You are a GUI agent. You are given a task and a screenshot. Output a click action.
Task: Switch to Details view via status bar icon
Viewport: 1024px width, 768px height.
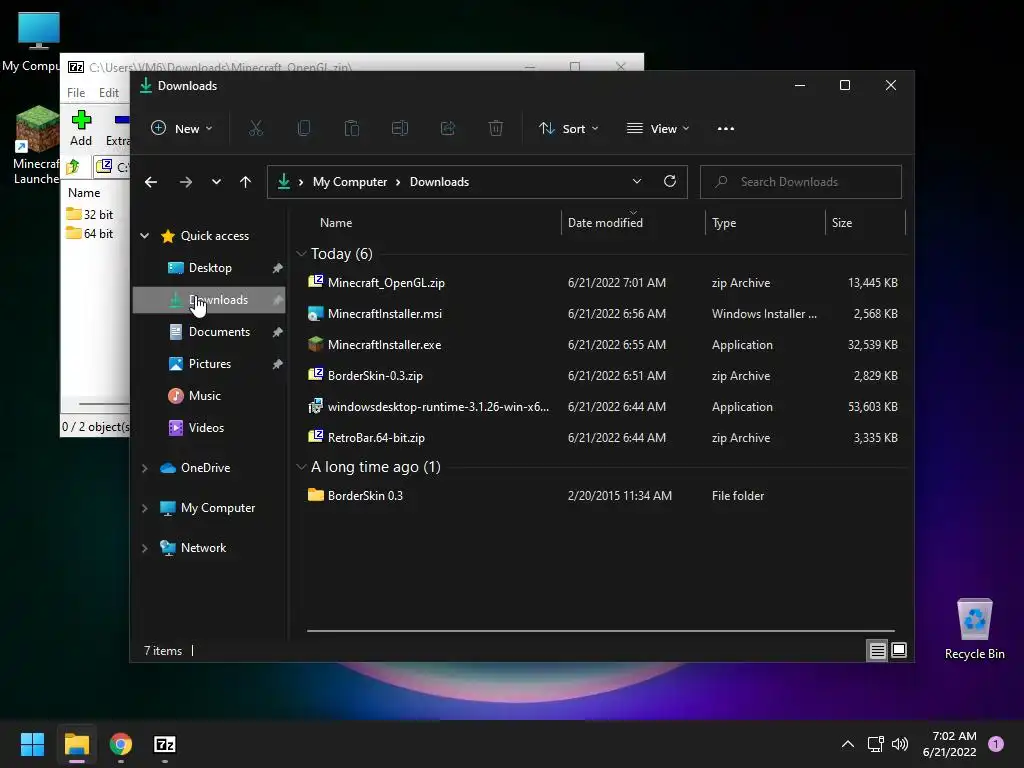coord(877,650)
